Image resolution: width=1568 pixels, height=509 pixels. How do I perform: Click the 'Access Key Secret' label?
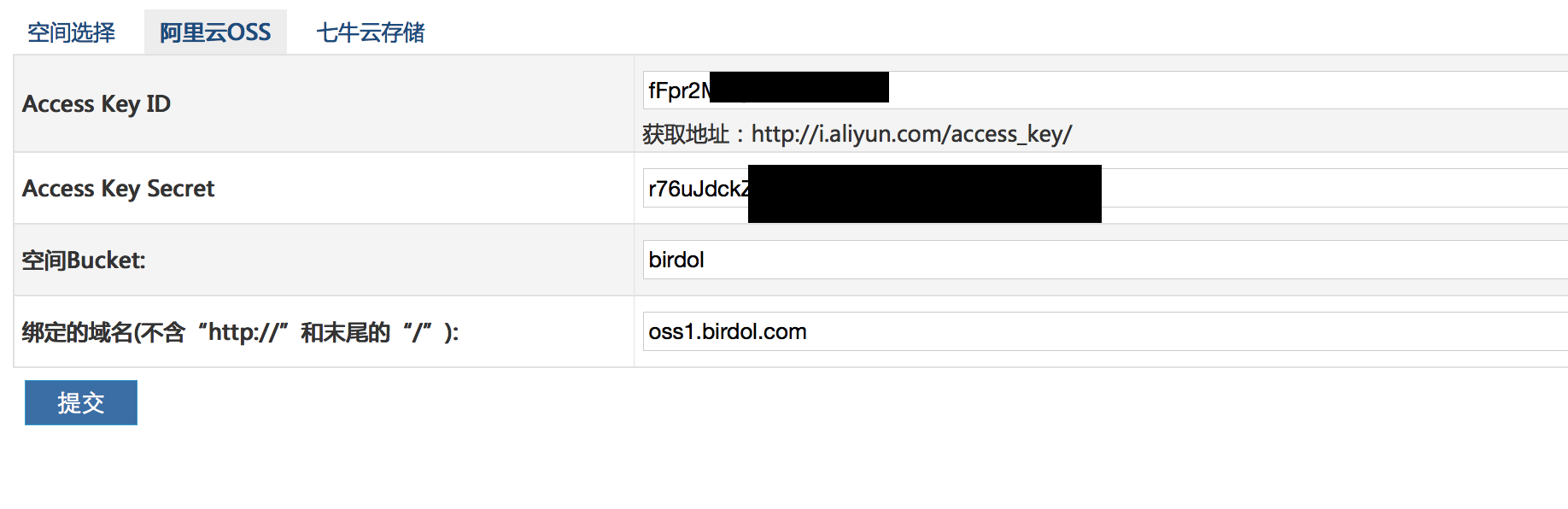click(118, 188)
